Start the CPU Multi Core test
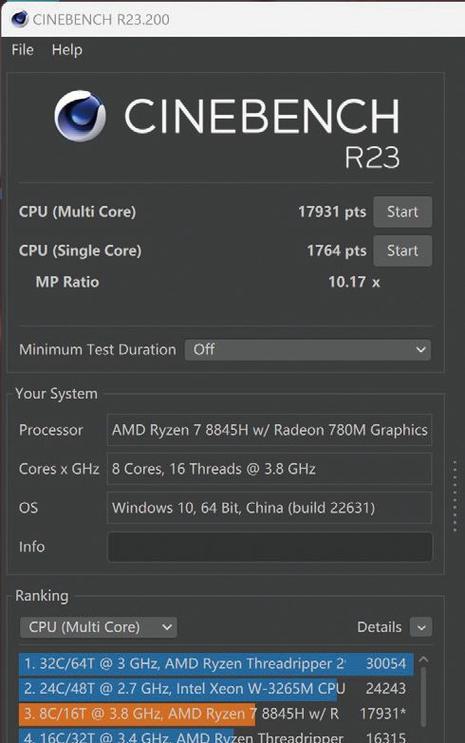This screenshot has height=743, width=465. click(x=402, y=212)
